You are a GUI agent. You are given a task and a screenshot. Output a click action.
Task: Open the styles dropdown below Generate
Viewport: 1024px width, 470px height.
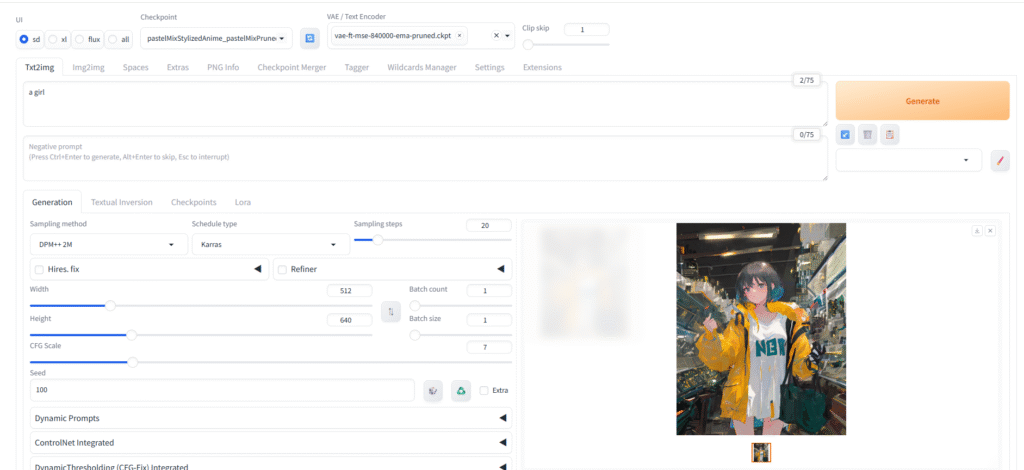point(908,160)
